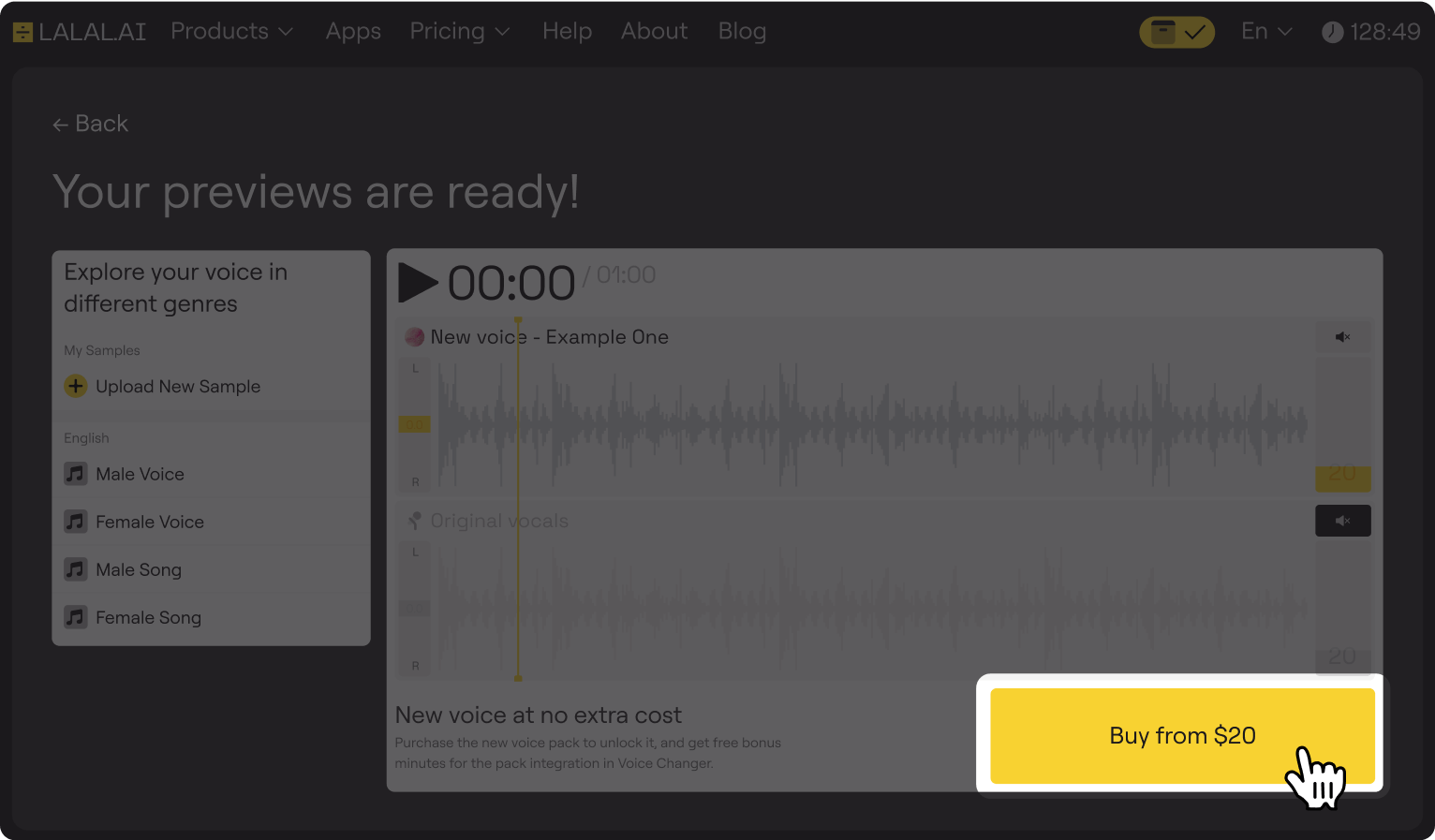This screenshot has width=1435, height=840.
Task: Select the Male Voice music note icon
Action: (76, 474)
